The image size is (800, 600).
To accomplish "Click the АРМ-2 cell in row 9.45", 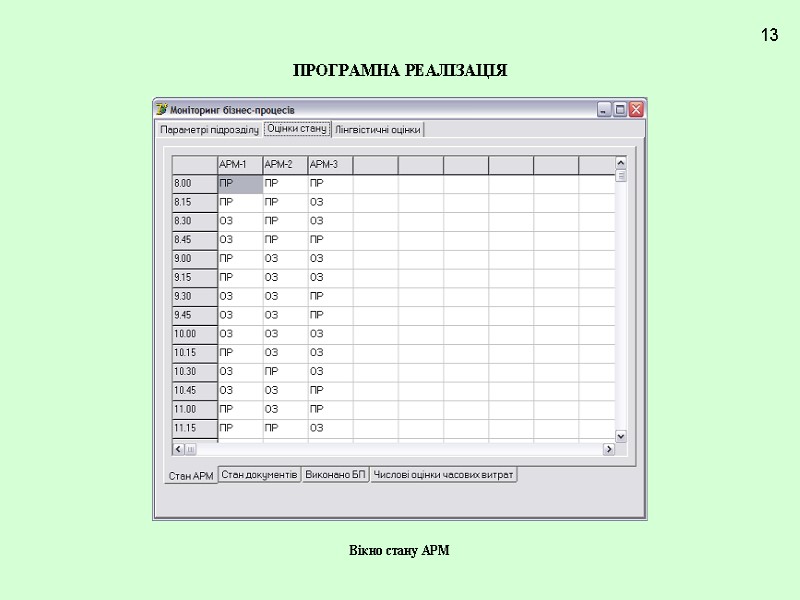I will (285, 316).
